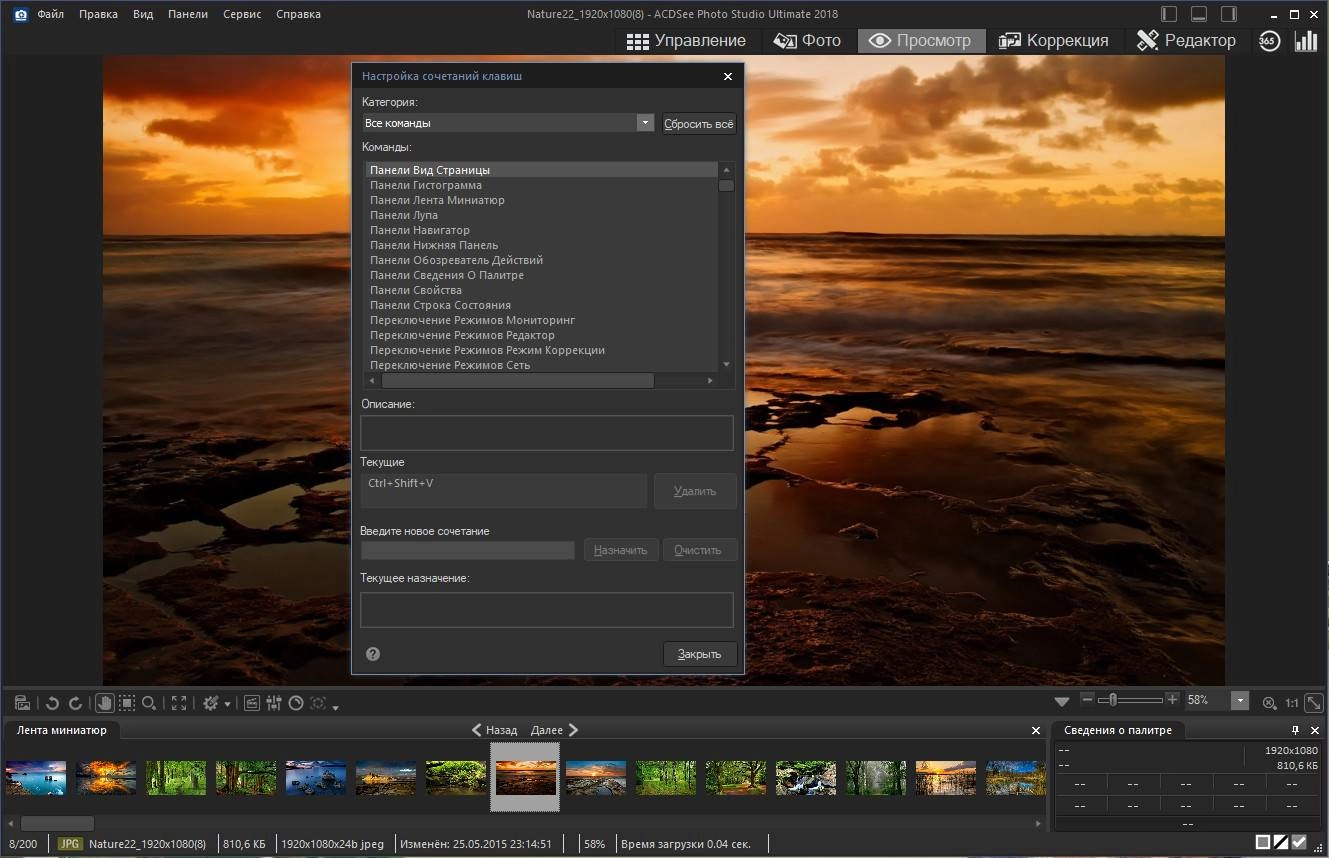Open the 58% zoom dropdown
Image resolution: width=1329 pixels, height=858 pixels.
(1240, 702)
